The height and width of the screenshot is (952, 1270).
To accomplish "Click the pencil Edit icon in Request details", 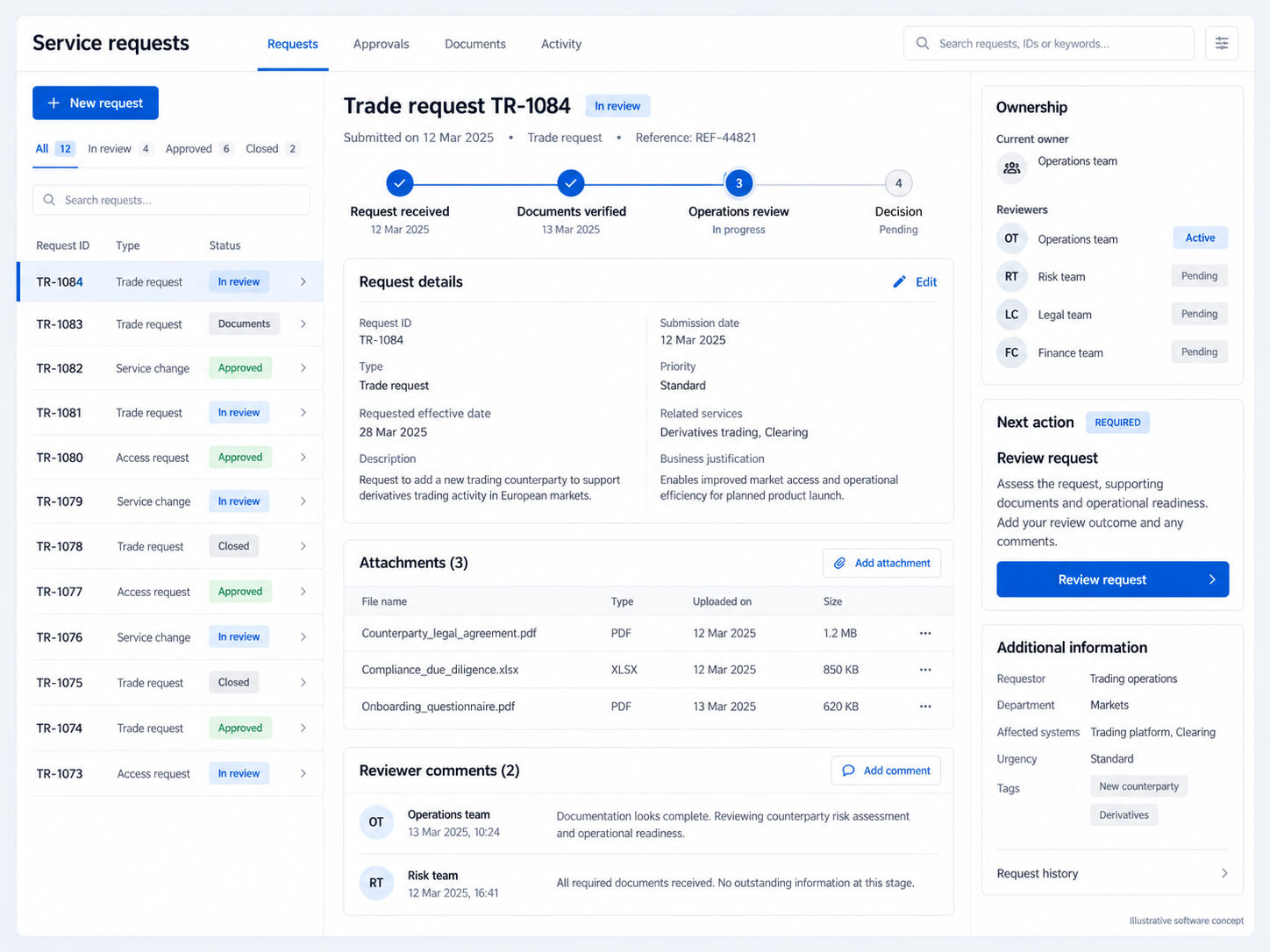I will point(899,281).
